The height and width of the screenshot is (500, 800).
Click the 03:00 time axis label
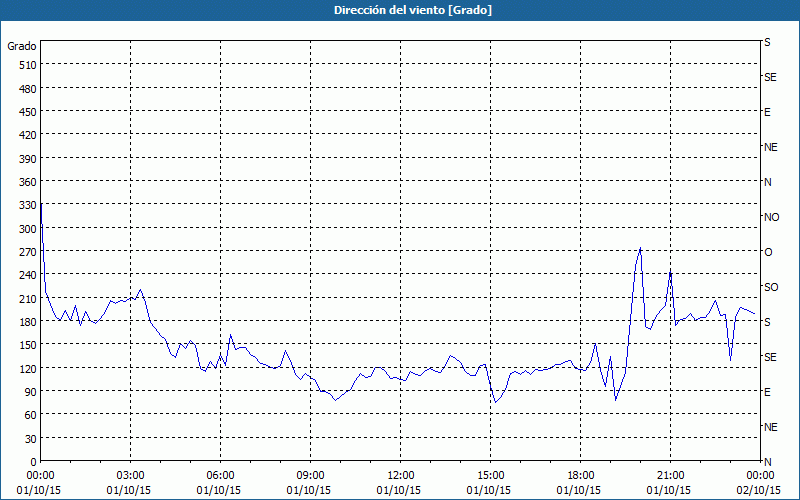point(130,476)
